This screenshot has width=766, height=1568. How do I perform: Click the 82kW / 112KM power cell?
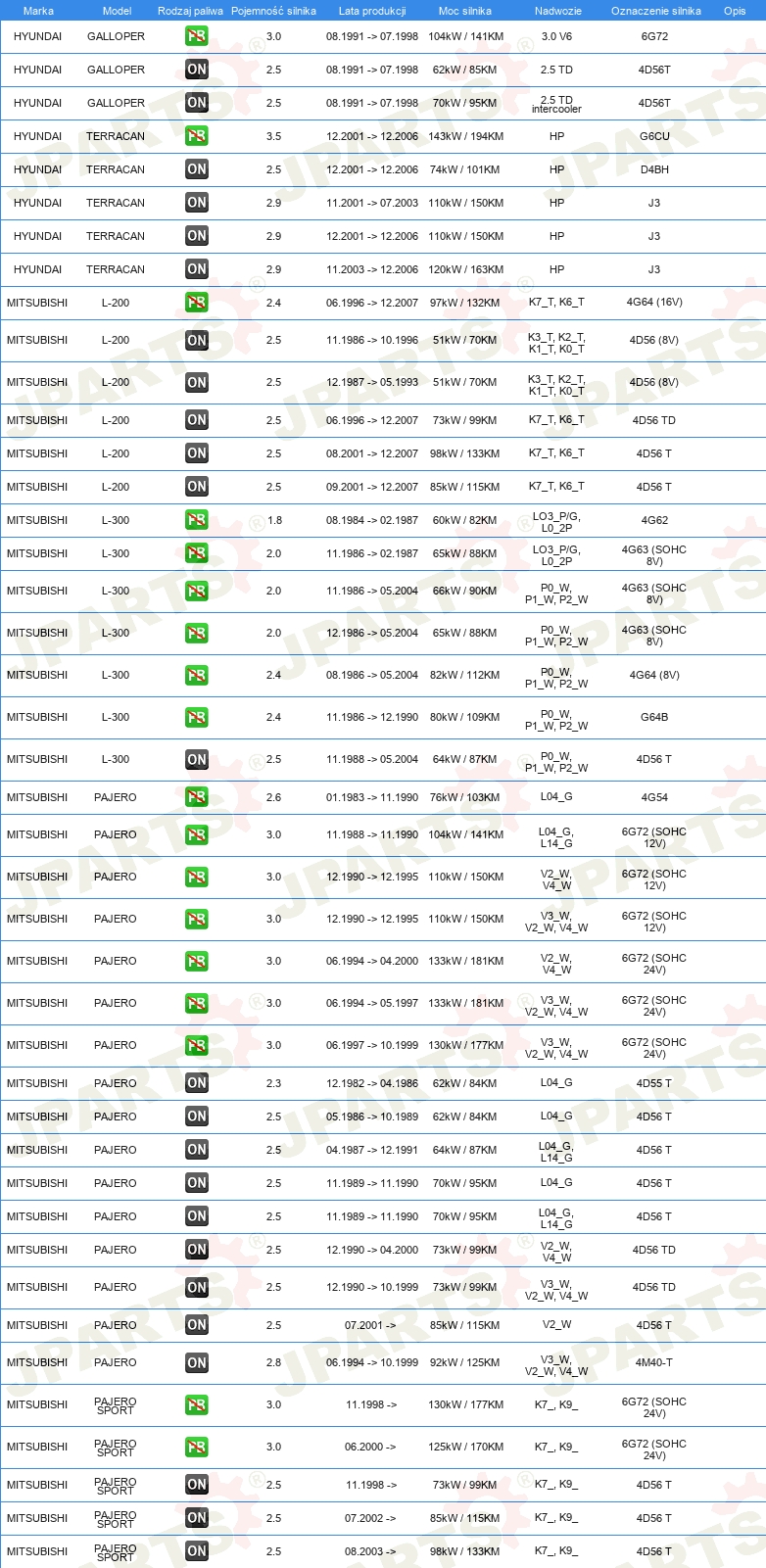coord(465,676)
